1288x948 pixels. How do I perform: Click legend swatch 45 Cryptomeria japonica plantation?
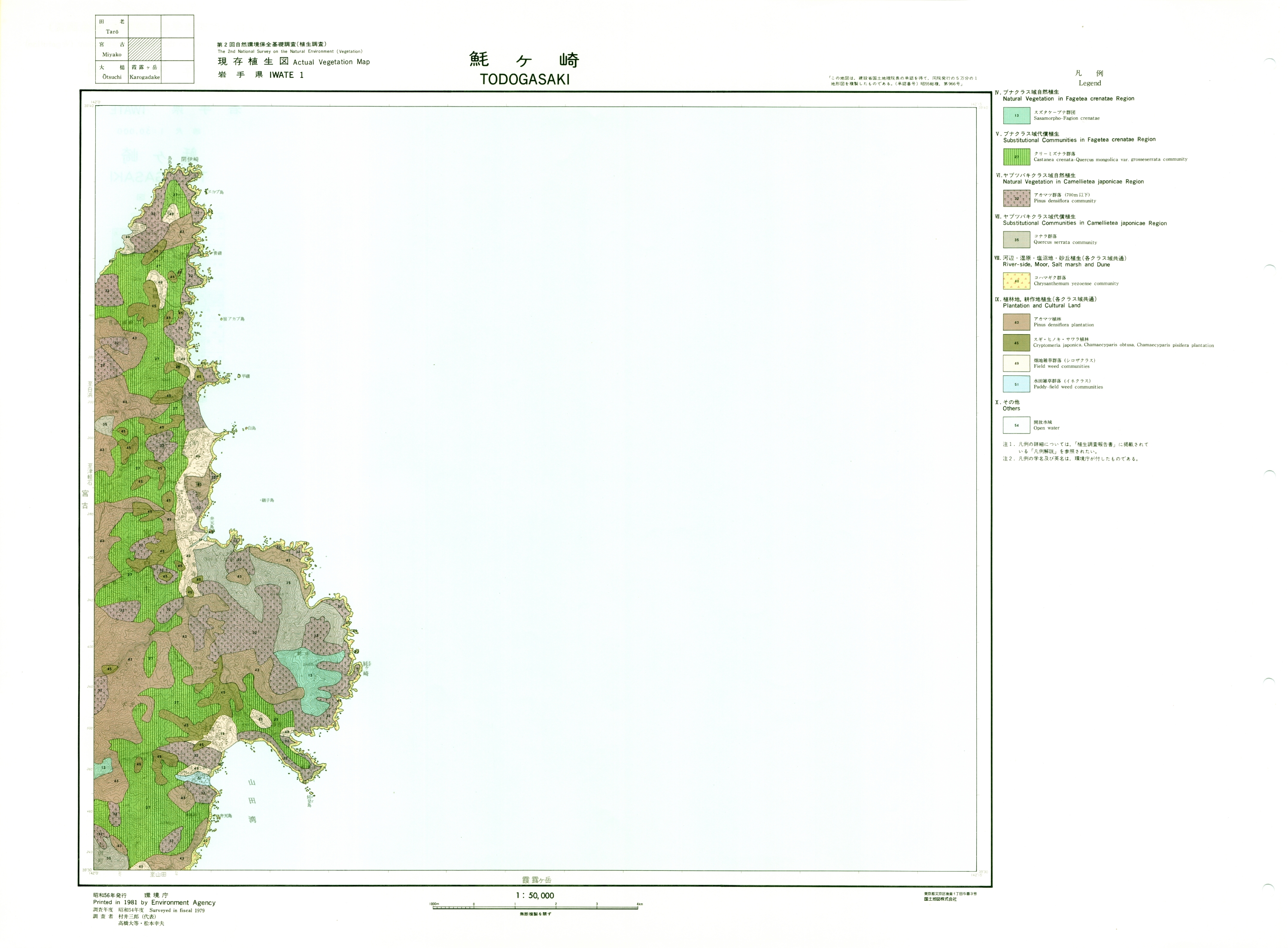(1016, 343)
